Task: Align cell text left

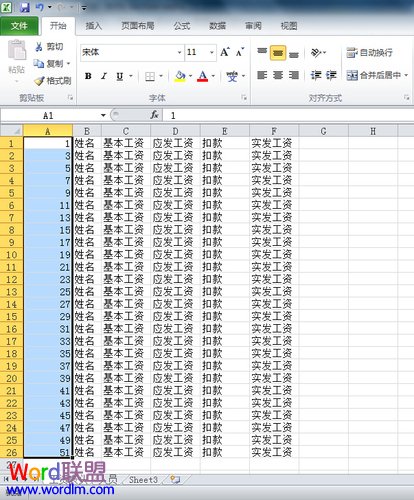Action: [262, 76]
